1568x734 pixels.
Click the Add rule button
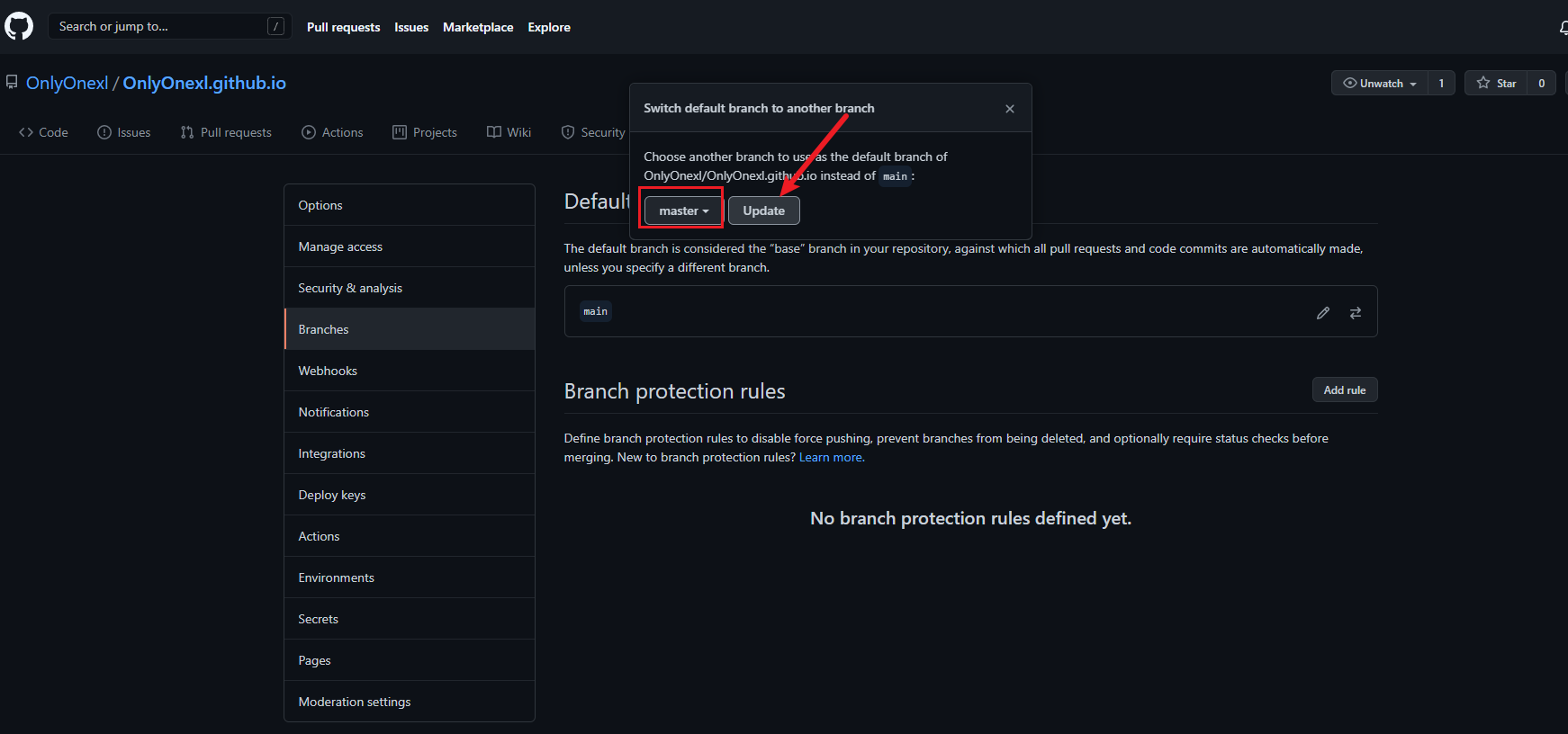(1344, 389)
